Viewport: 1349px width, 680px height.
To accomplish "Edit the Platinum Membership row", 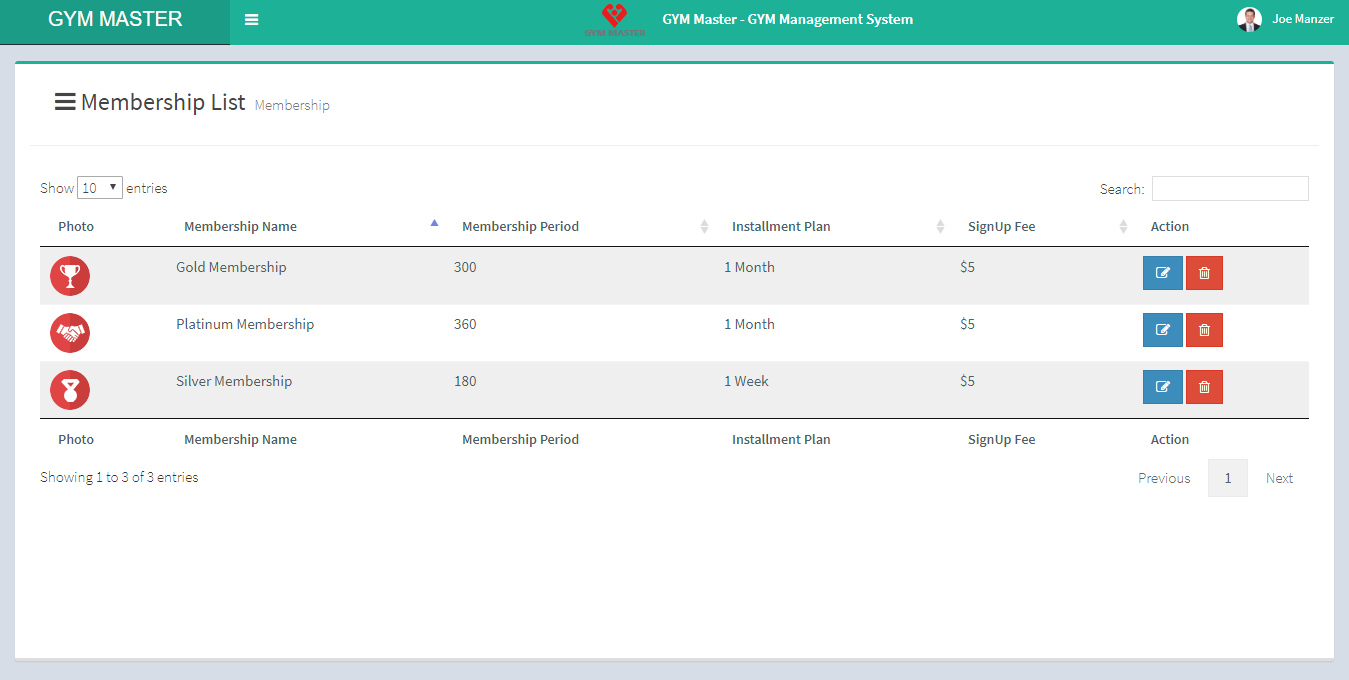I will (1162, 330).
